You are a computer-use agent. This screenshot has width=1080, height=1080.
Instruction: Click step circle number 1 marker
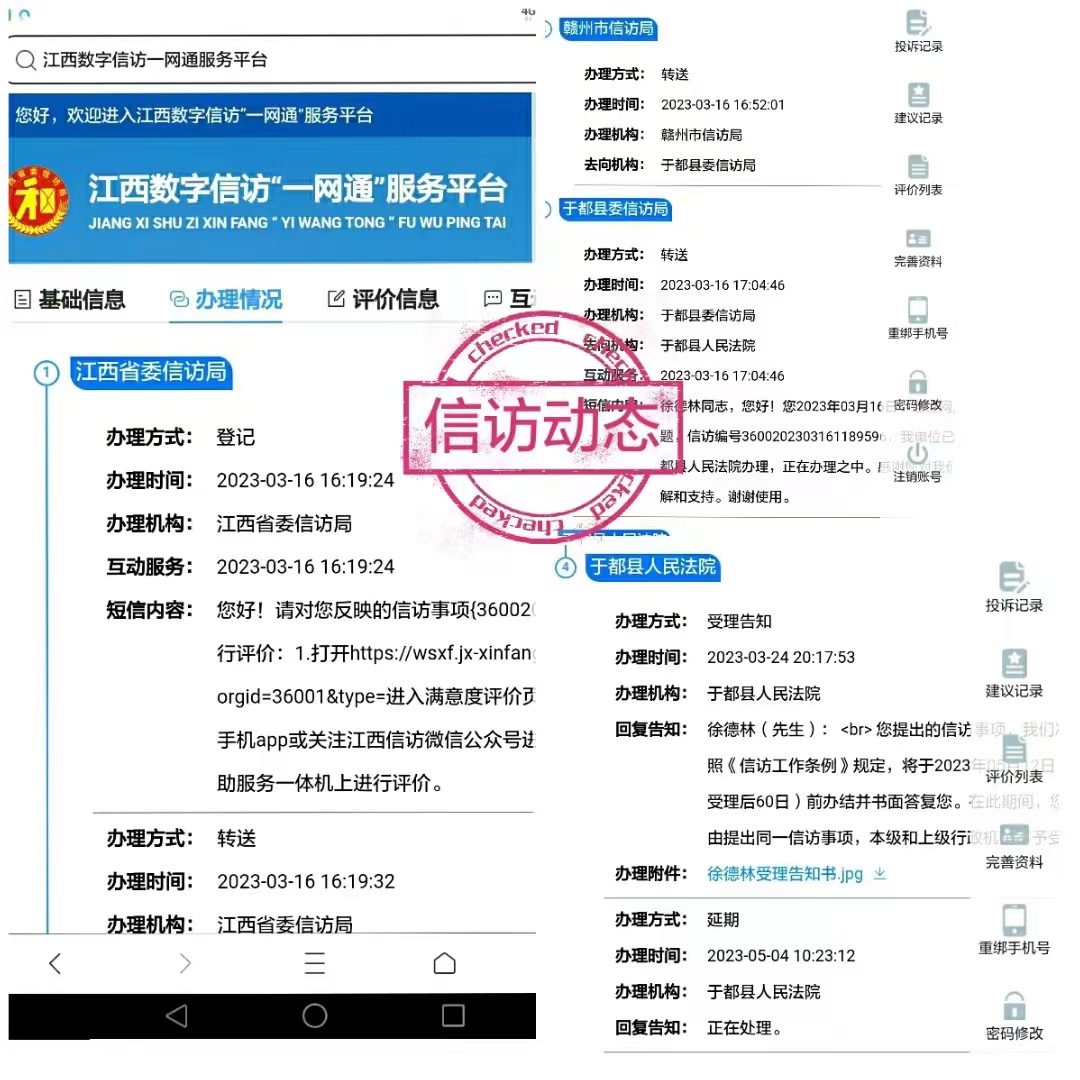tap(46, 373)
